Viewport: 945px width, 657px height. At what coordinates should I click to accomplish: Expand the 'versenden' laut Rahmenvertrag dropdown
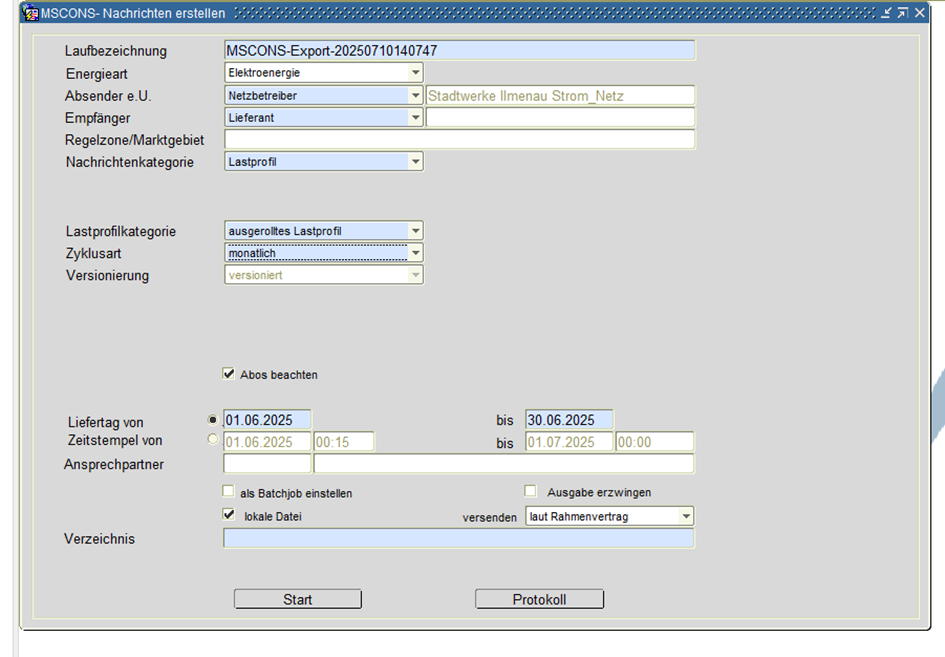685,517
